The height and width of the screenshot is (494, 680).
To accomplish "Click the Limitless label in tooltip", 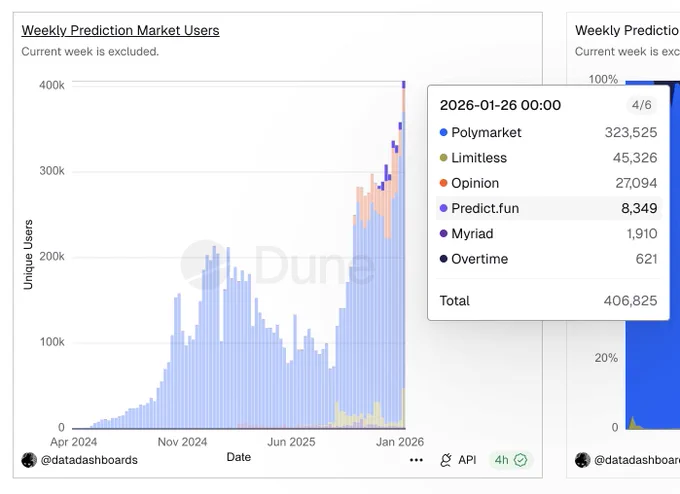I will pos(479,157).
